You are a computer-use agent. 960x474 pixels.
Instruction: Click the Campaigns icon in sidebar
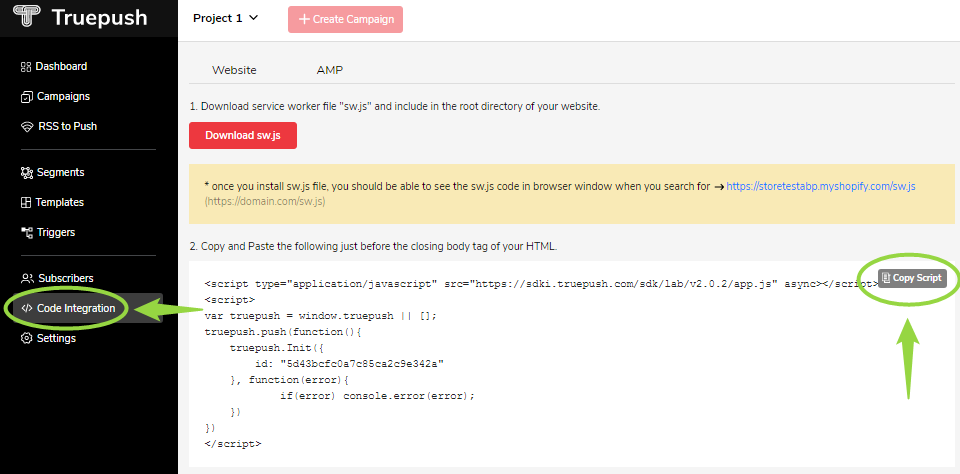(x=26, y=97)
